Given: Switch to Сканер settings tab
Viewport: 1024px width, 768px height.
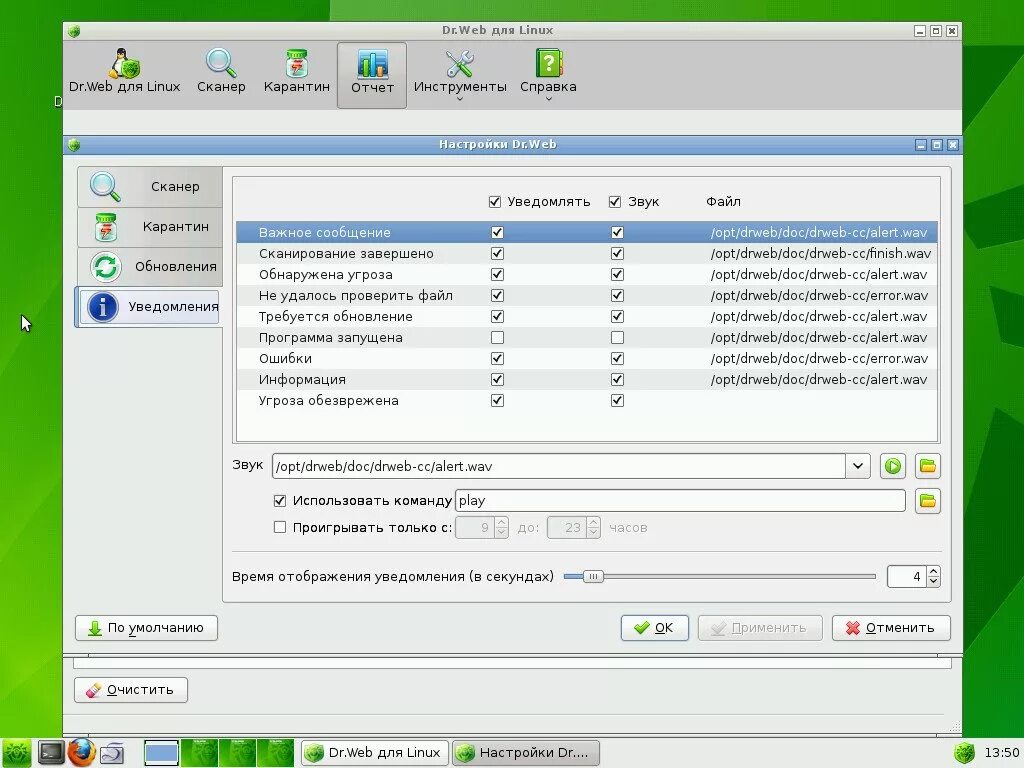Looking at the screenshot, I should [x=150, y=187].
